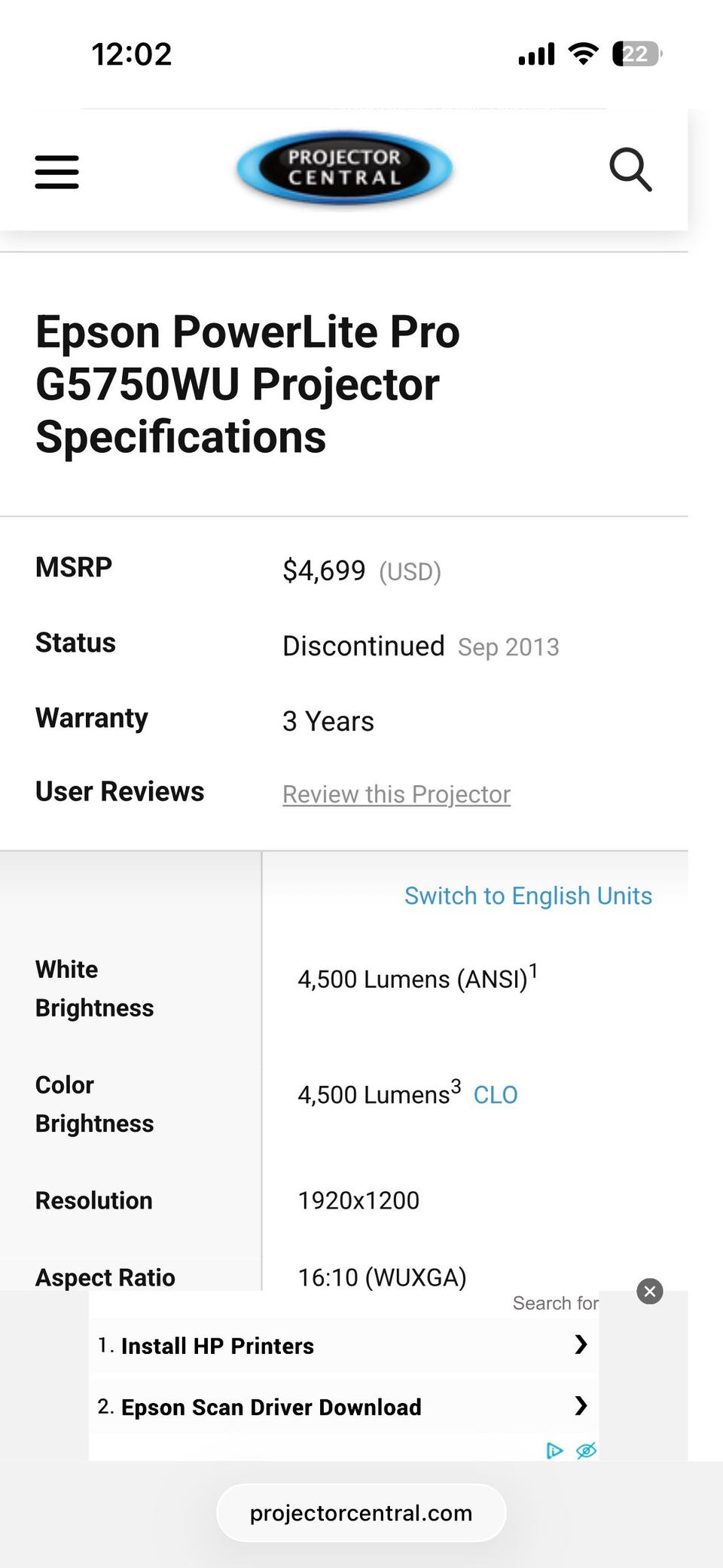Switch to English Units
The image size is (723, 1568).
coord(528,895)
